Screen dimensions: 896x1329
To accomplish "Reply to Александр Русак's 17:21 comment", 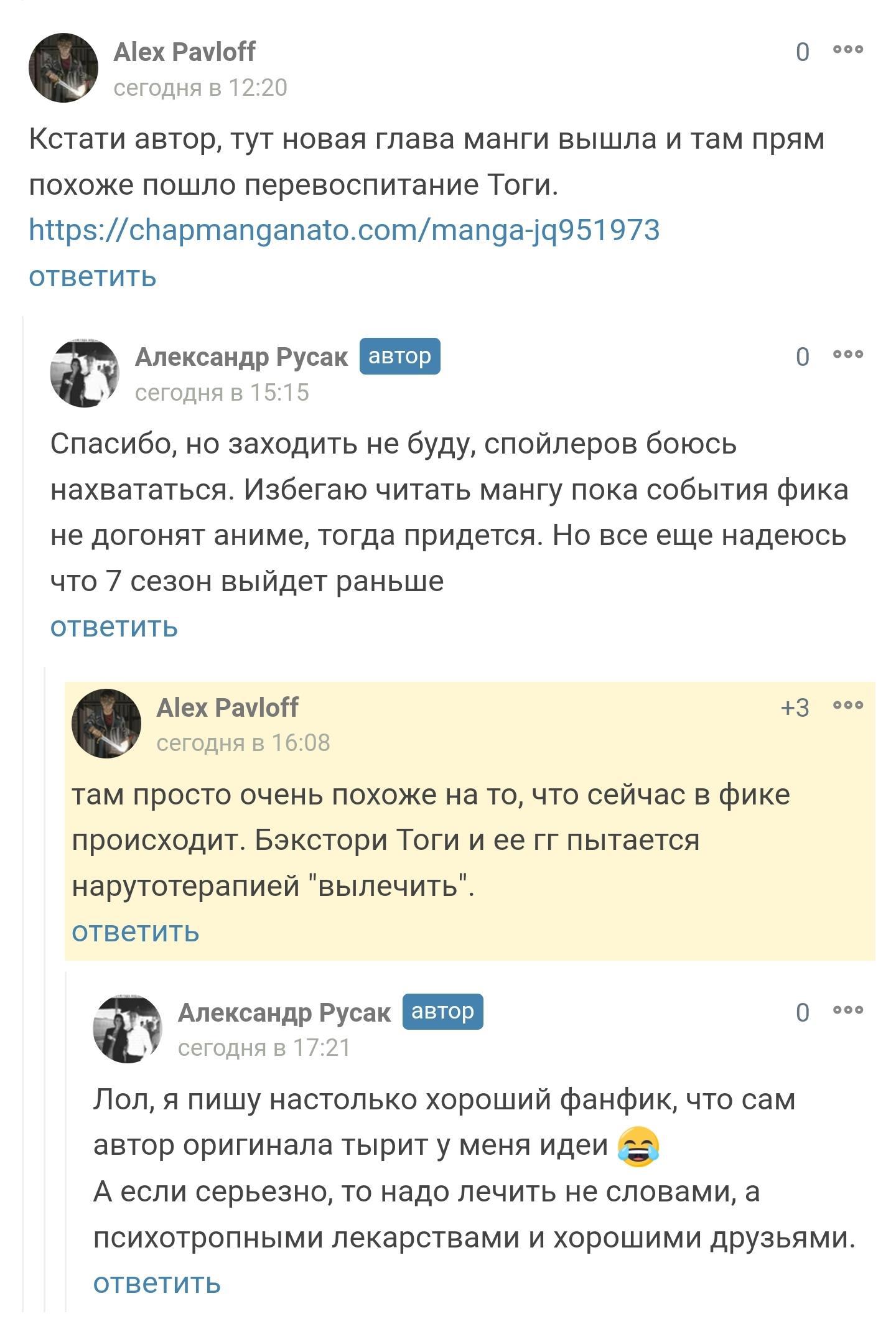I will 157,1283.
